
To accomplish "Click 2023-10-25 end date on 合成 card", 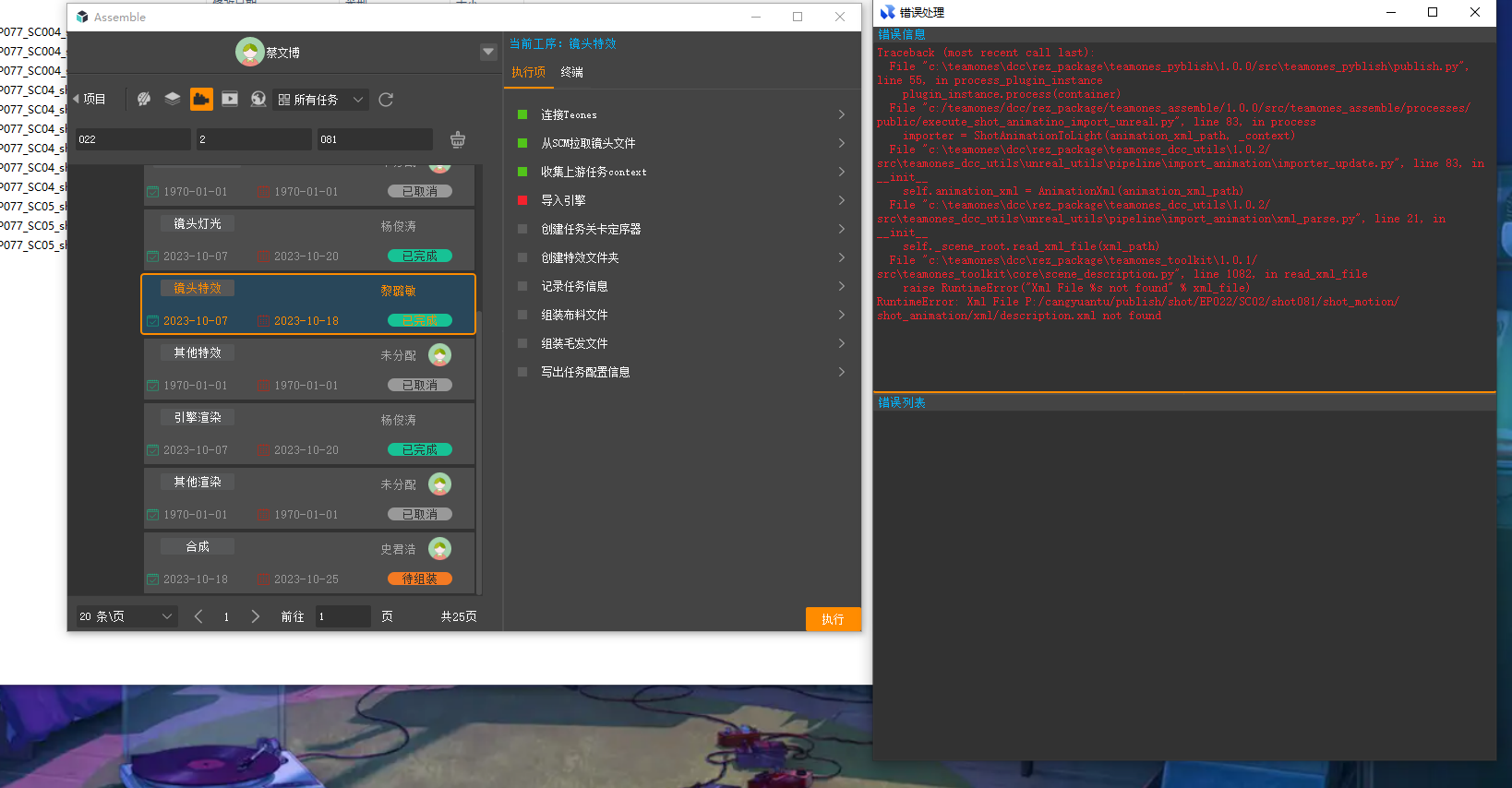I will (x=306, y=579).
